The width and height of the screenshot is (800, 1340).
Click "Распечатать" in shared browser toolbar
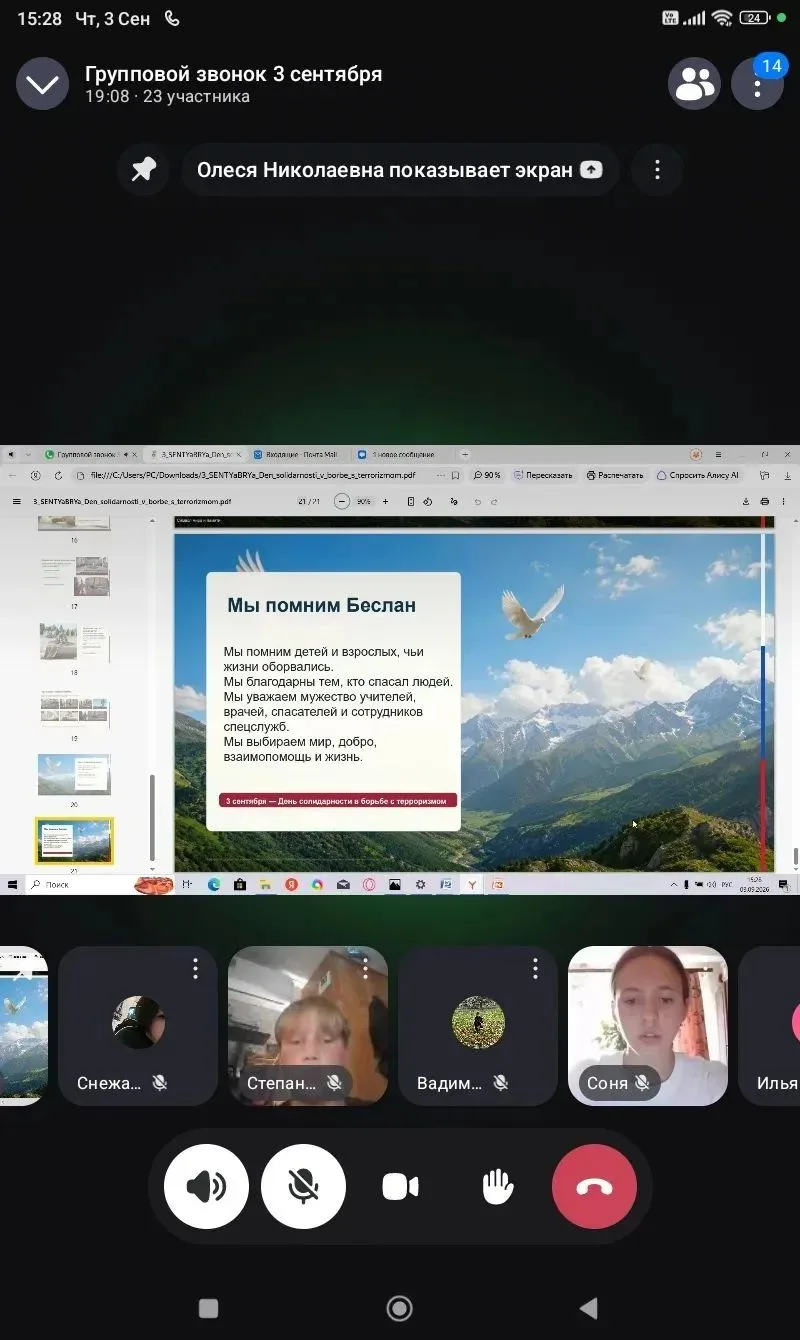(614, 476)
